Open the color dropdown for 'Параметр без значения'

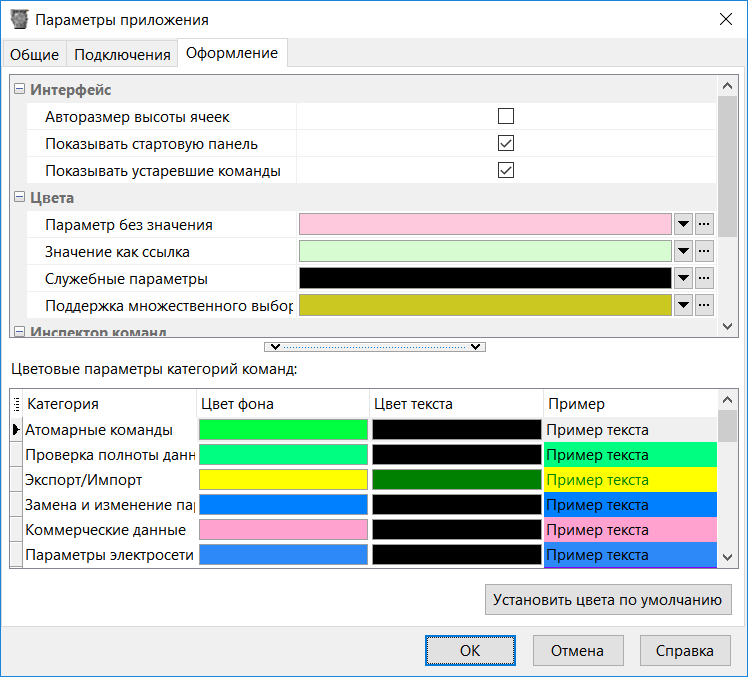coord(684,224)
